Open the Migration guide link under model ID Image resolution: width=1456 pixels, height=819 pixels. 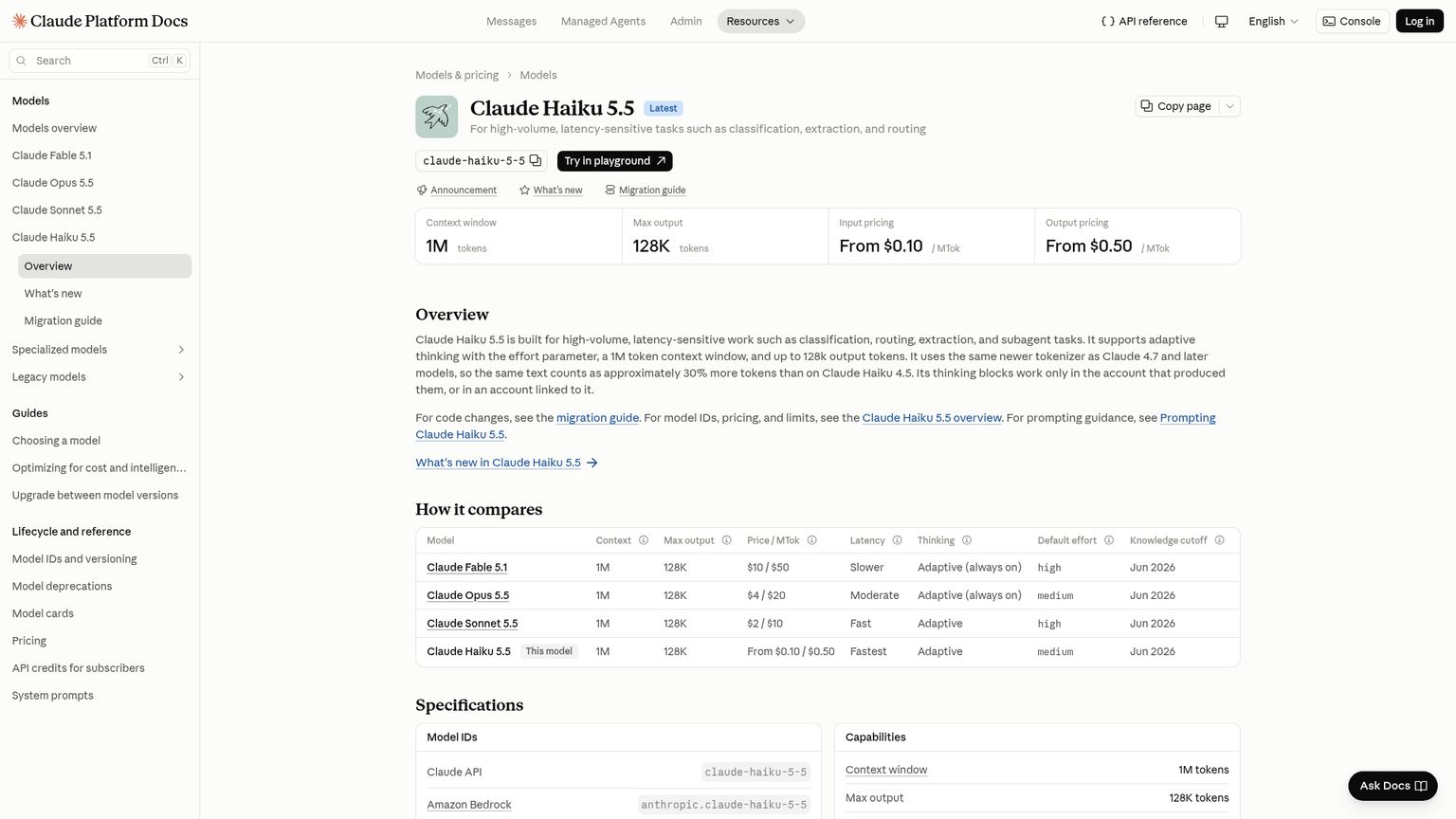(646, 191)
